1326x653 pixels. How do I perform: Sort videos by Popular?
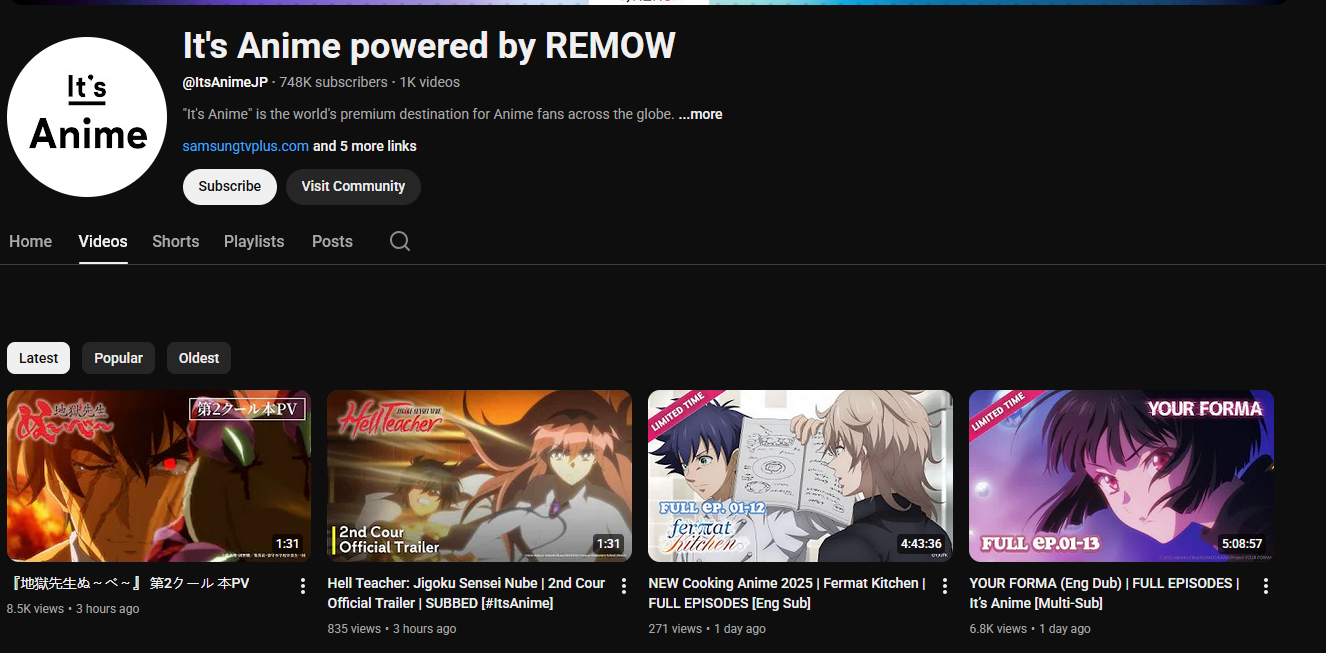pyautogui.click(x=119, y=358)
